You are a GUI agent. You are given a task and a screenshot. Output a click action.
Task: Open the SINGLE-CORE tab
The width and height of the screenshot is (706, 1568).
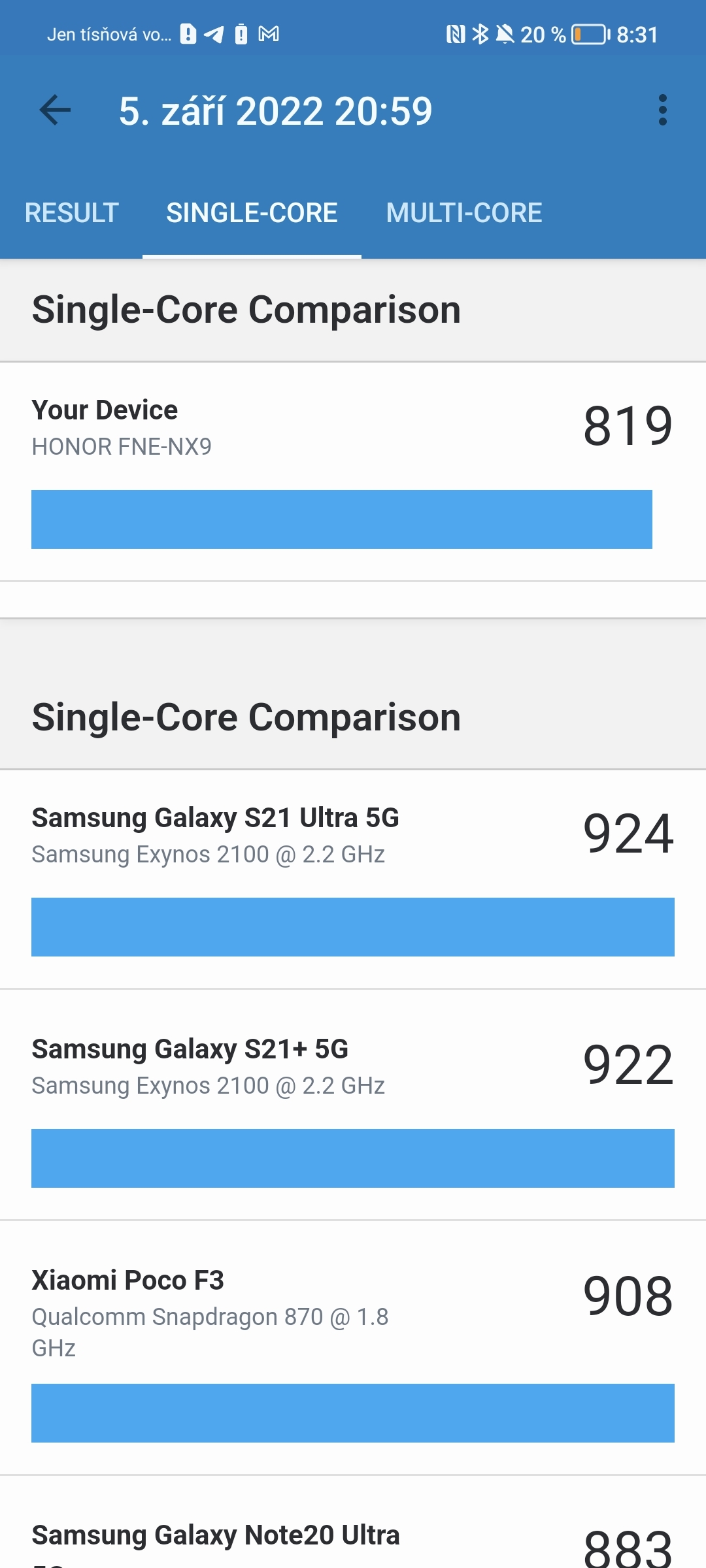[252, 212]
